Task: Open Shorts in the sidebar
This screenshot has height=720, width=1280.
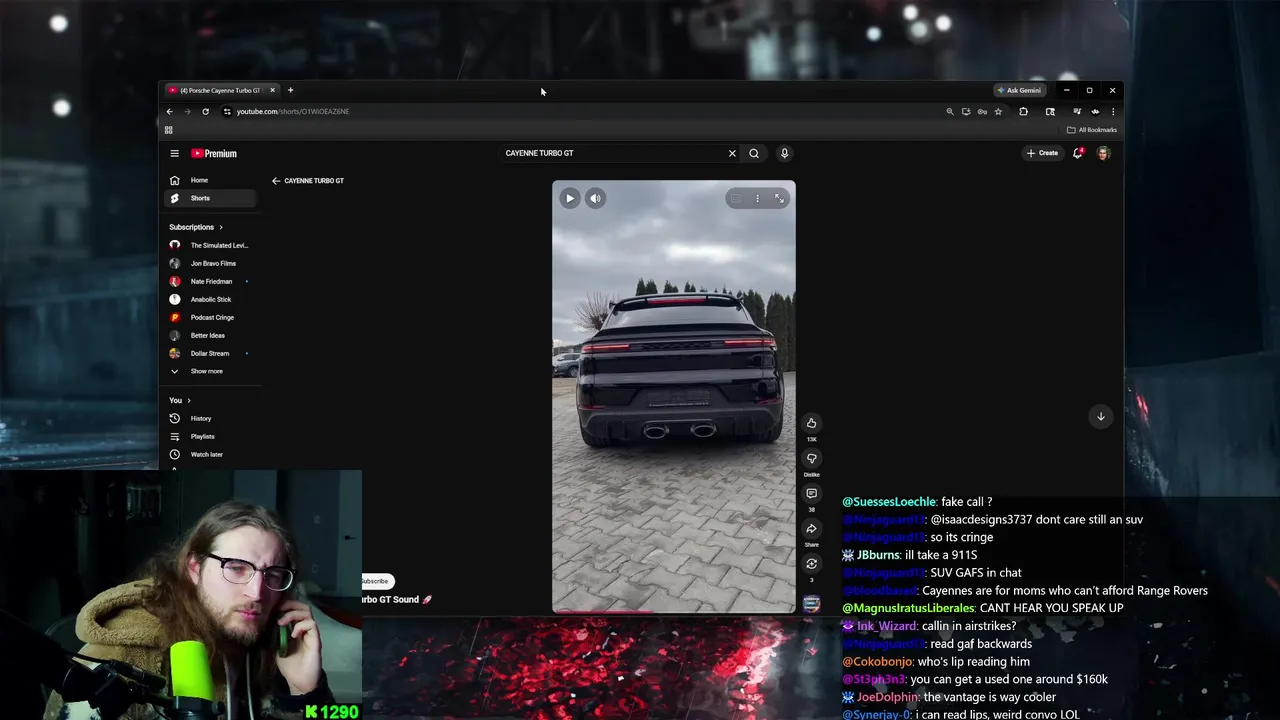Action: point(212,198)
